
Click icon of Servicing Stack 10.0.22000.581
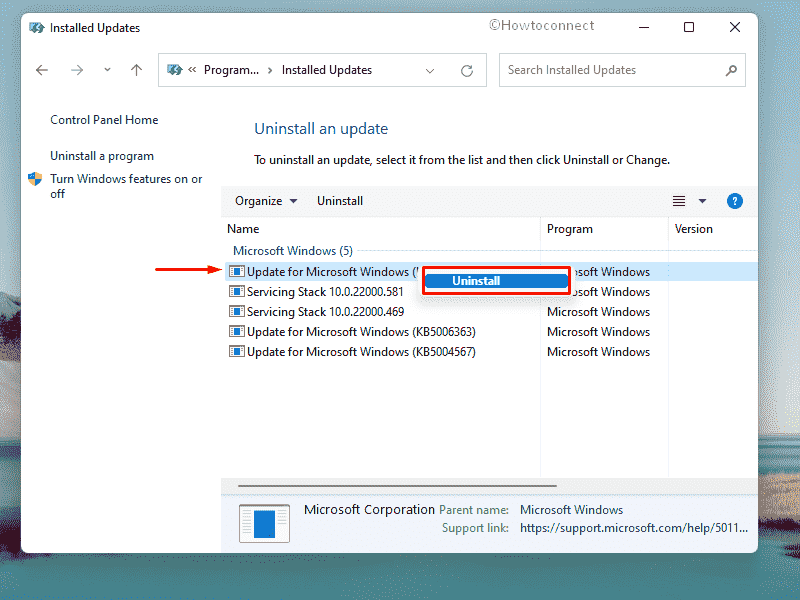[237, 292]
